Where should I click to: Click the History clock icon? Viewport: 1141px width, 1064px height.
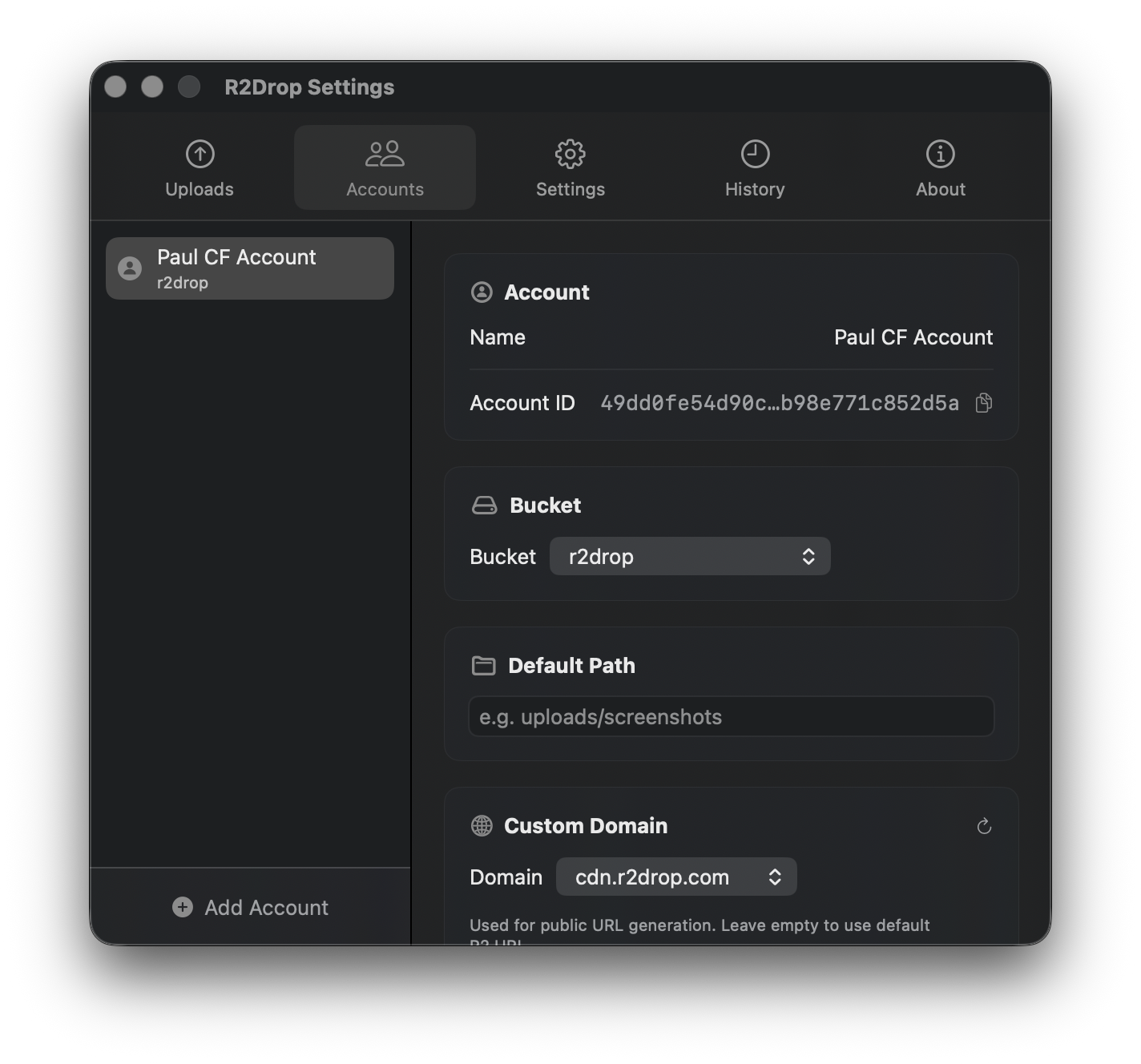[755, 153]
